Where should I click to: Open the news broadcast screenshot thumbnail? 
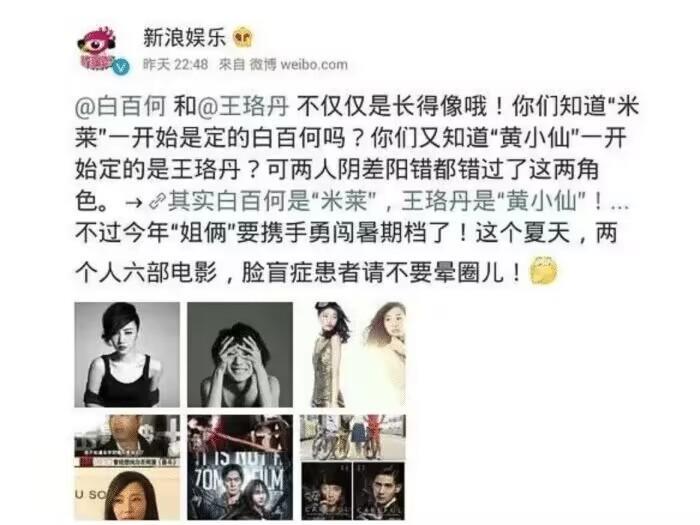point(127,441)
